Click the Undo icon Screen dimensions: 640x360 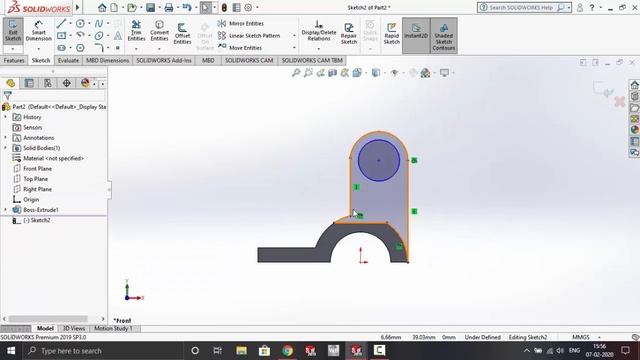pos(187,7)
